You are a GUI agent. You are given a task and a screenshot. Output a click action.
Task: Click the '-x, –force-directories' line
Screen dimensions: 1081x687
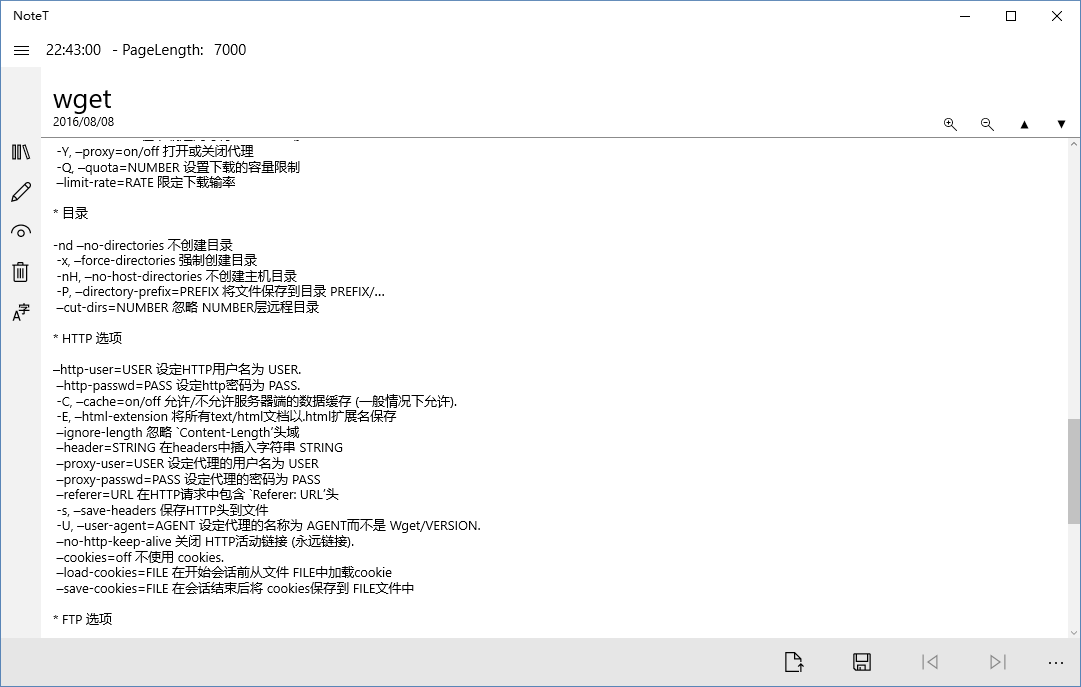coord(156,261)
